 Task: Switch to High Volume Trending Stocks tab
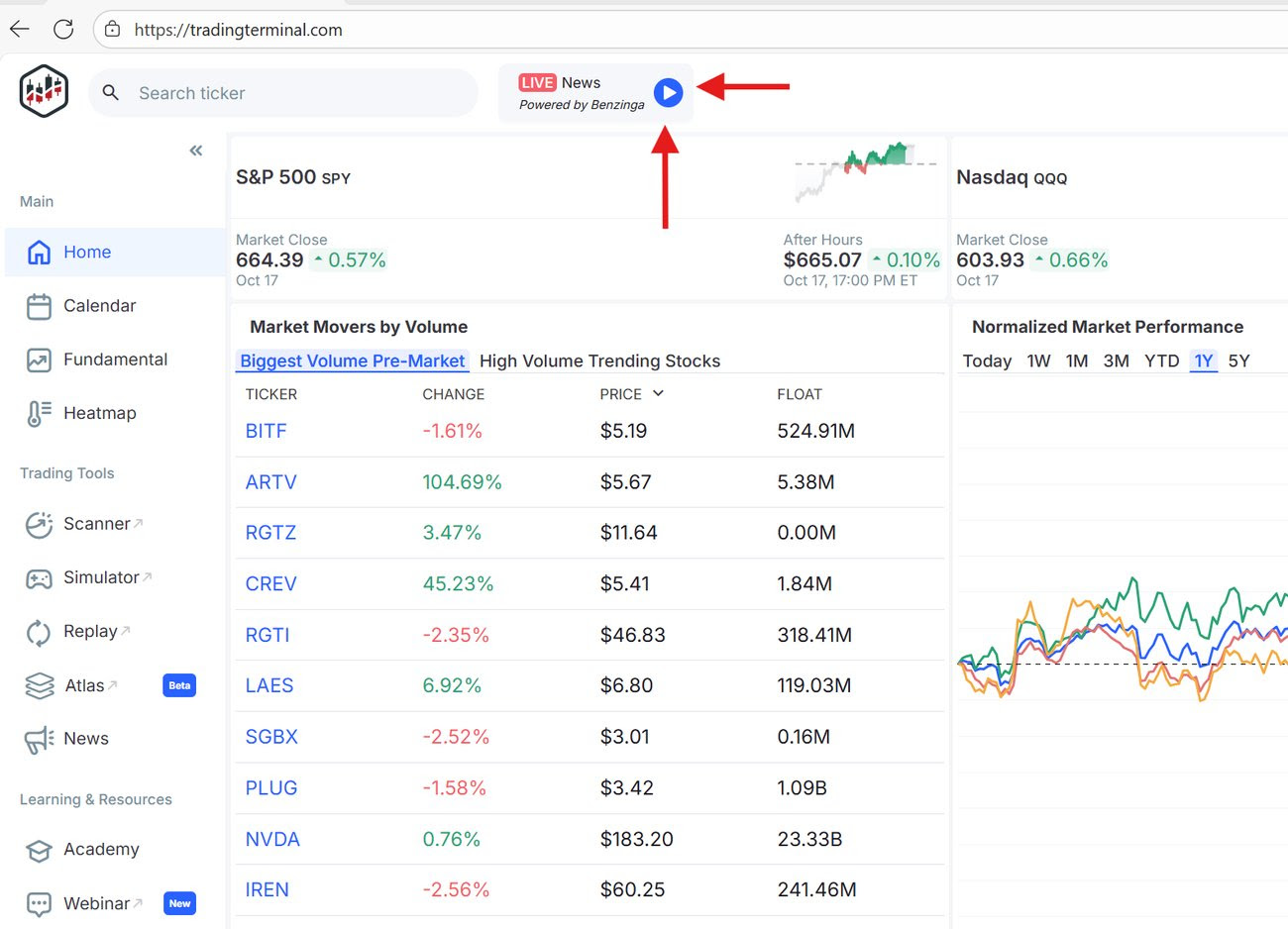tap(599, 361)
